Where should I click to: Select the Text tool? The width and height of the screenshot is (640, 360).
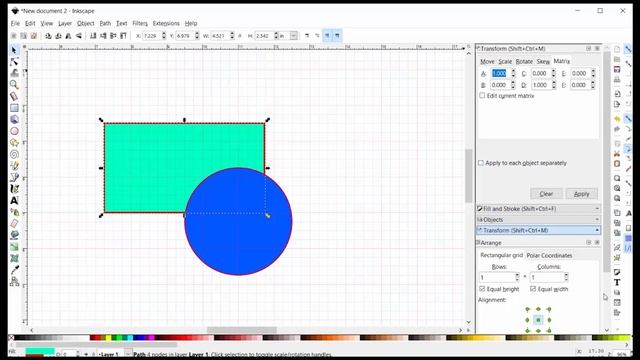(x=14, y=200)
